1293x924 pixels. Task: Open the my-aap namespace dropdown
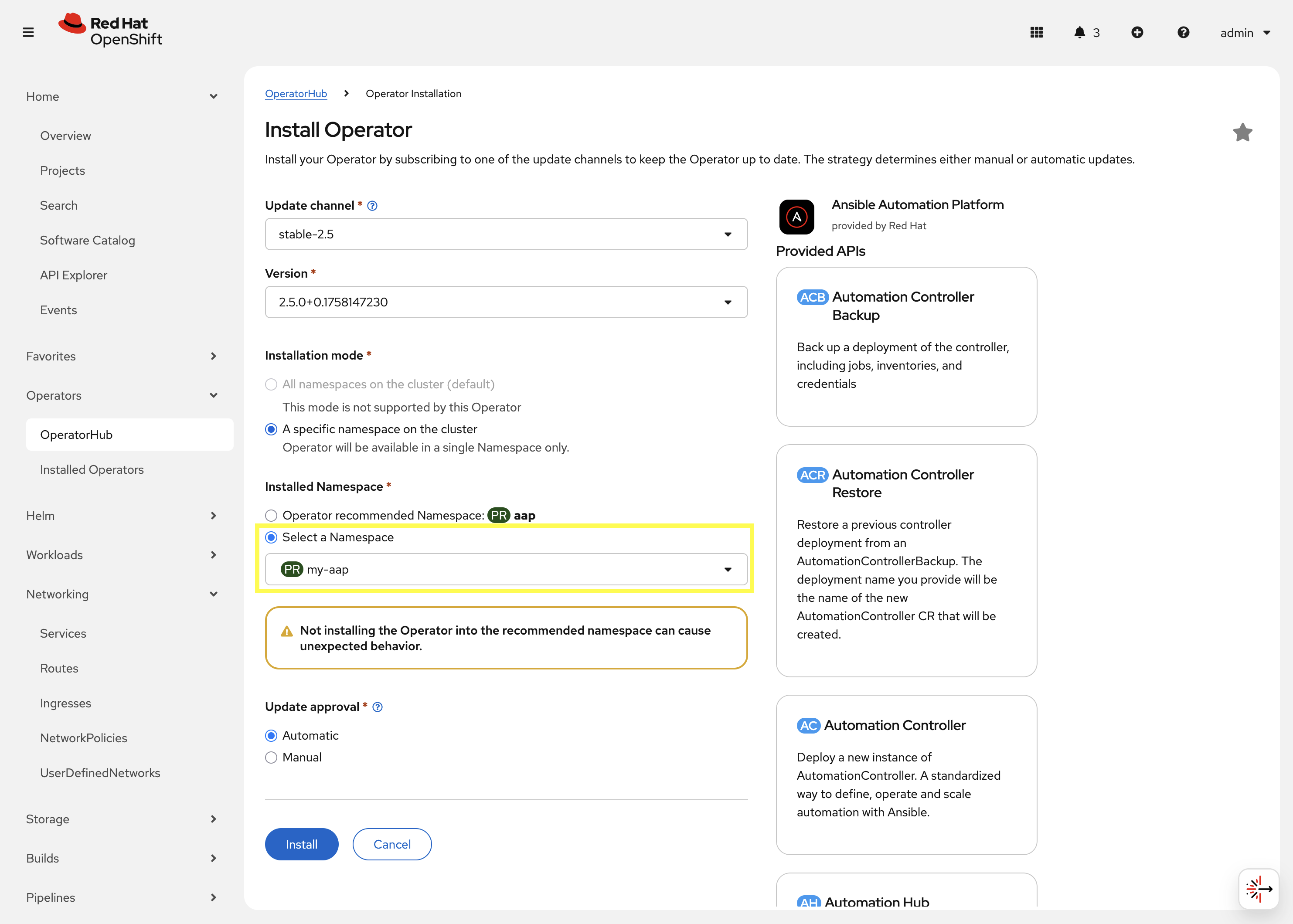505,570
